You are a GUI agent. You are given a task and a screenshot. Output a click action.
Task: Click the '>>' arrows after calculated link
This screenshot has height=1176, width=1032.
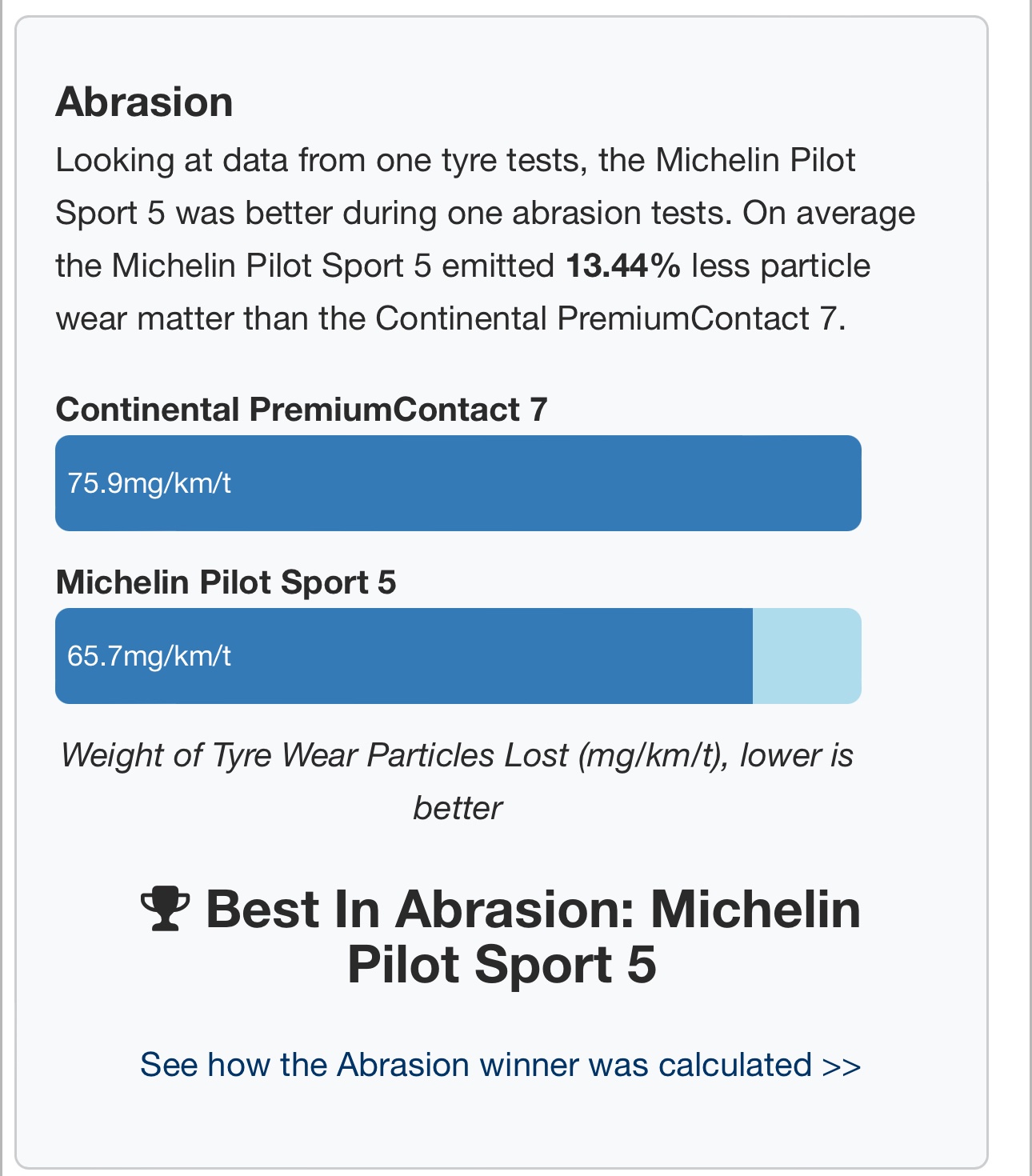point(842,1066)
